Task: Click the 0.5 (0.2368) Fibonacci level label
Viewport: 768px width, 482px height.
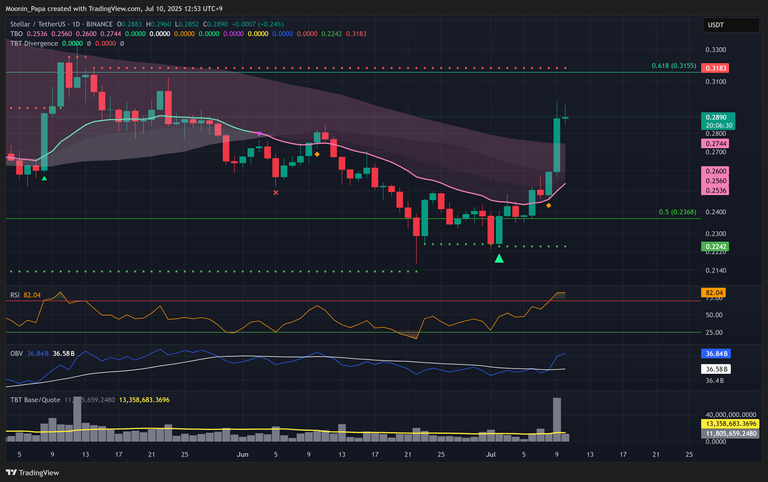Action: (677, 212)
